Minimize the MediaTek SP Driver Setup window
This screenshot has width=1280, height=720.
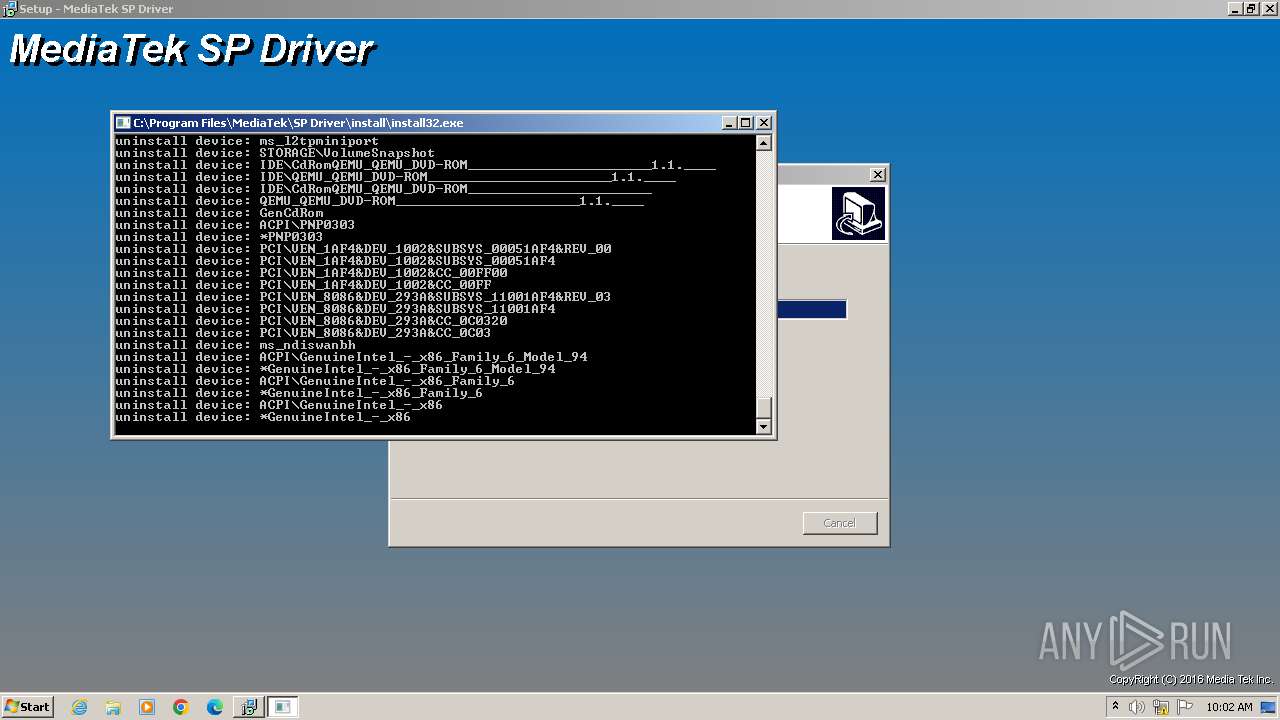click(1235, 8)
